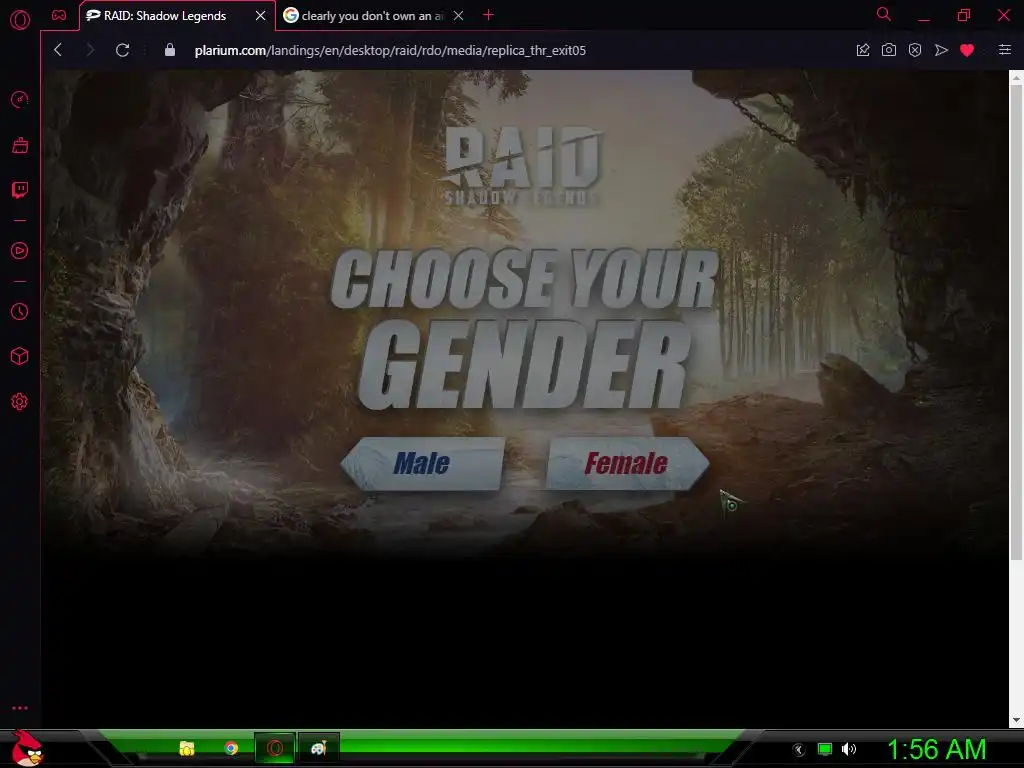The width and height of the screenshot is (1024, 768).
Task: Open the Twitch panel in sidebar
Action: (20, 190)
